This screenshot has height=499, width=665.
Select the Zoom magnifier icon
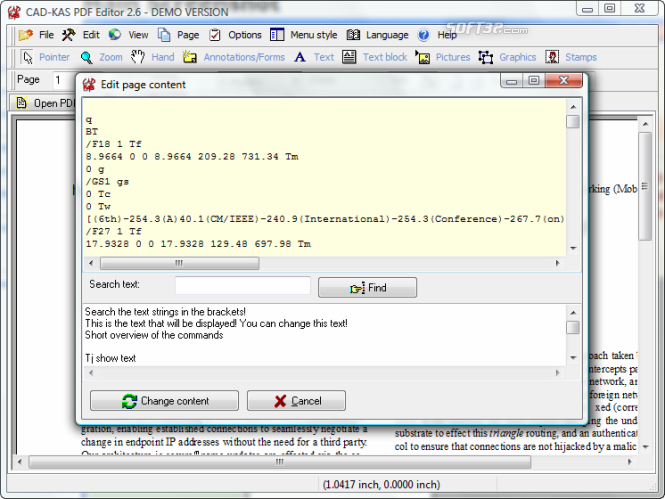tap(87, 57)
